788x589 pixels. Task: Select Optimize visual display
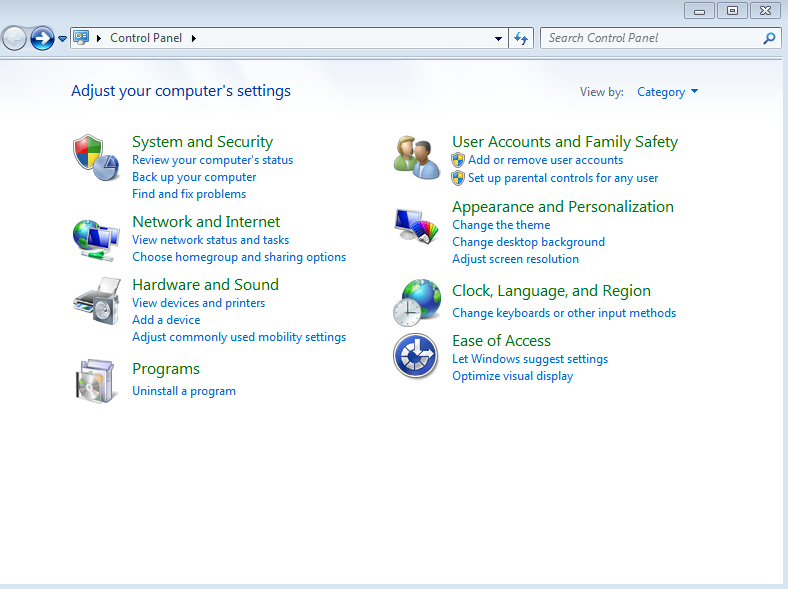[512, 376]
